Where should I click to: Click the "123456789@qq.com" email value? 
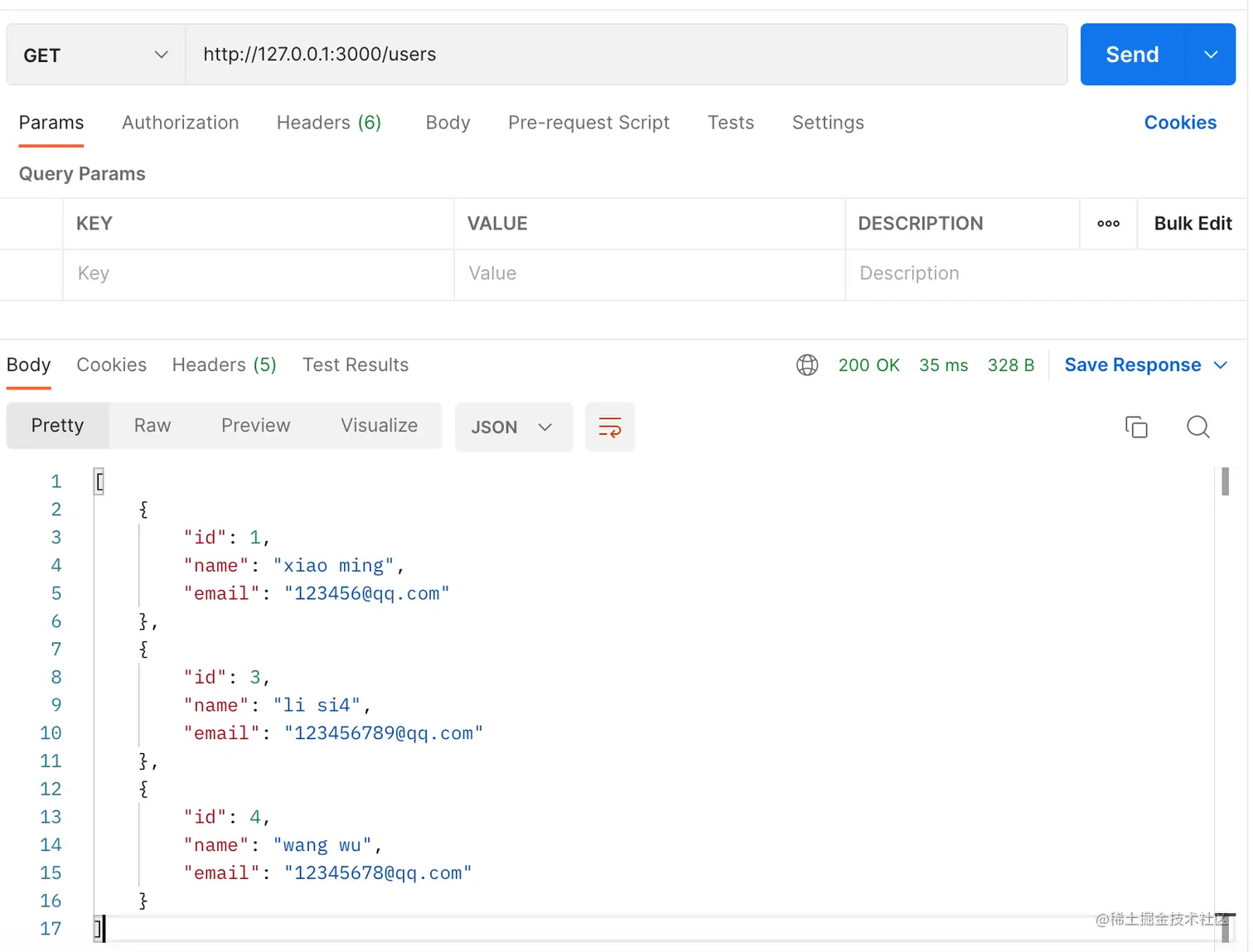pyautogui.click(x=383, y=734)
